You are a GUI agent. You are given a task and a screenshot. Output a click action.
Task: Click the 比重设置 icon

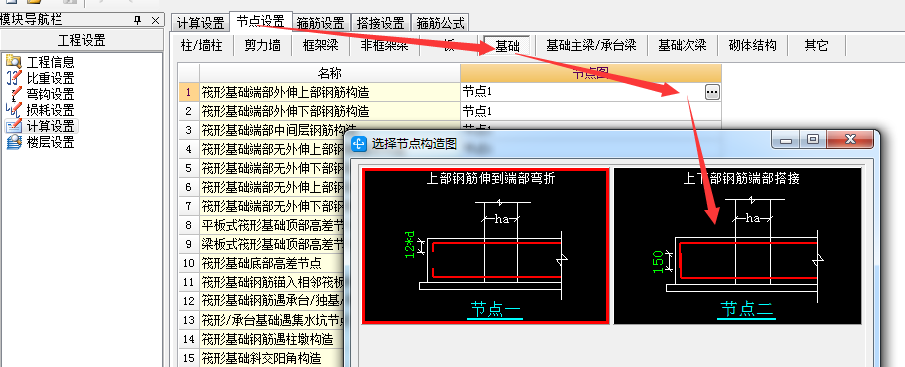(14, 78)
